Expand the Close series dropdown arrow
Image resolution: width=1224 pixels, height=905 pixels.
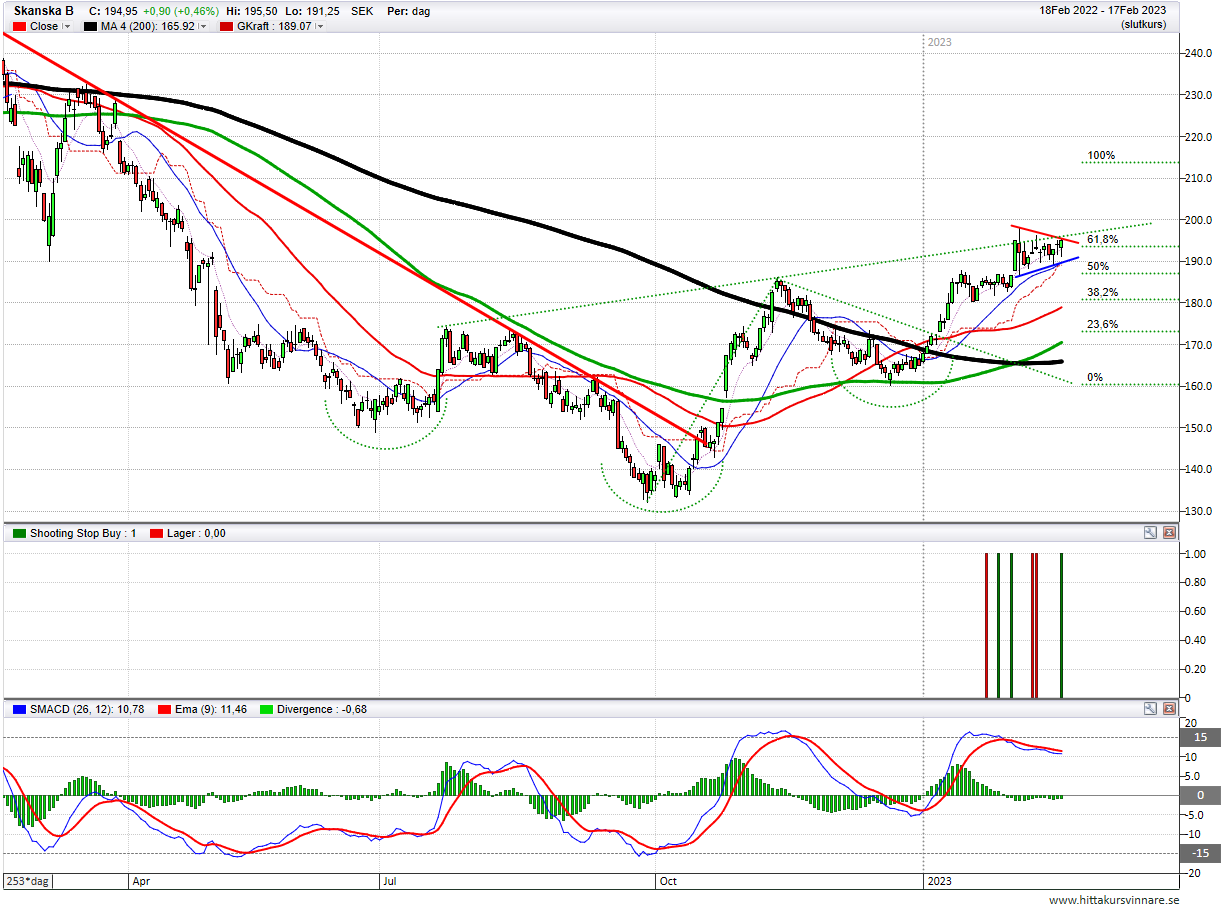[67, 27]
